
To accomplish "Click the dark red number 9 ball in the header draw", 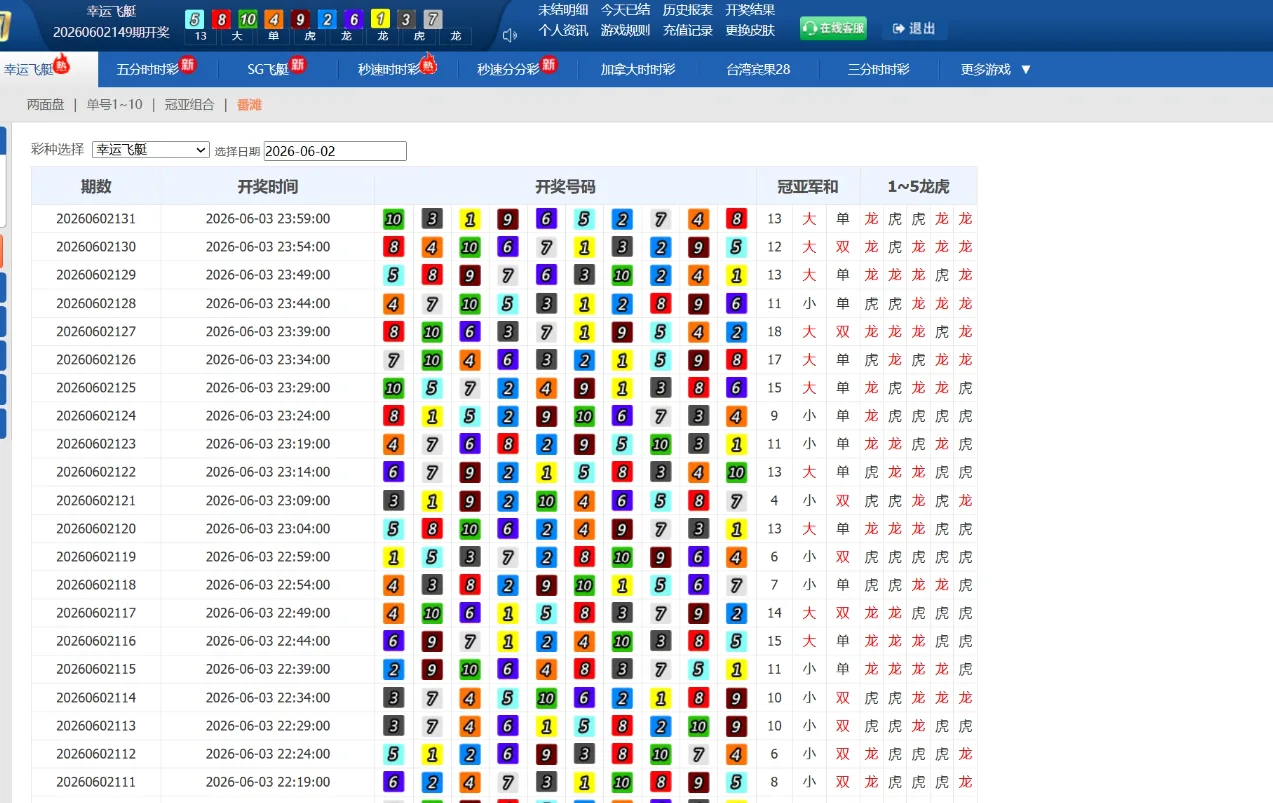I will click(300, 18).
